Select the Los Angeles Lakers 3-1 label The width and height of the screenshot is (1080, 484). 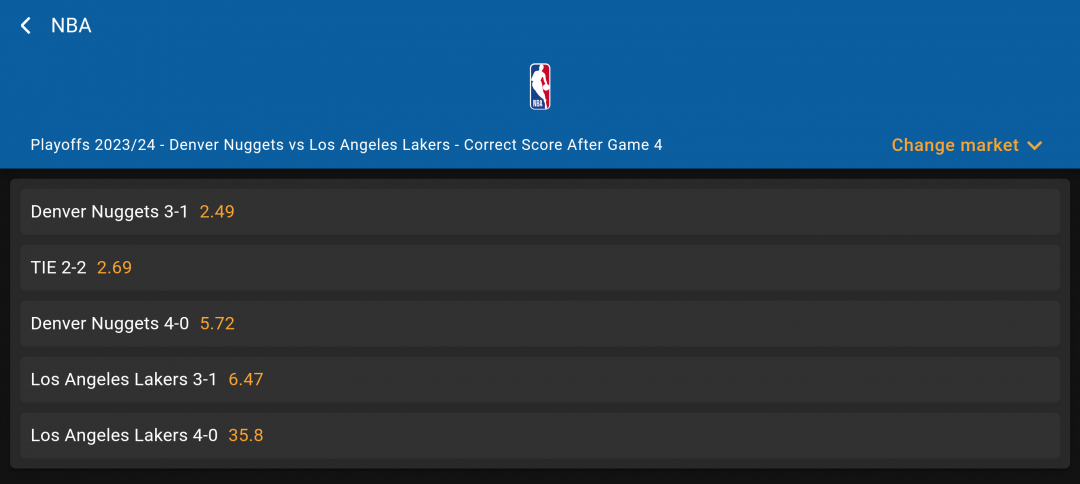click(124, 379)
